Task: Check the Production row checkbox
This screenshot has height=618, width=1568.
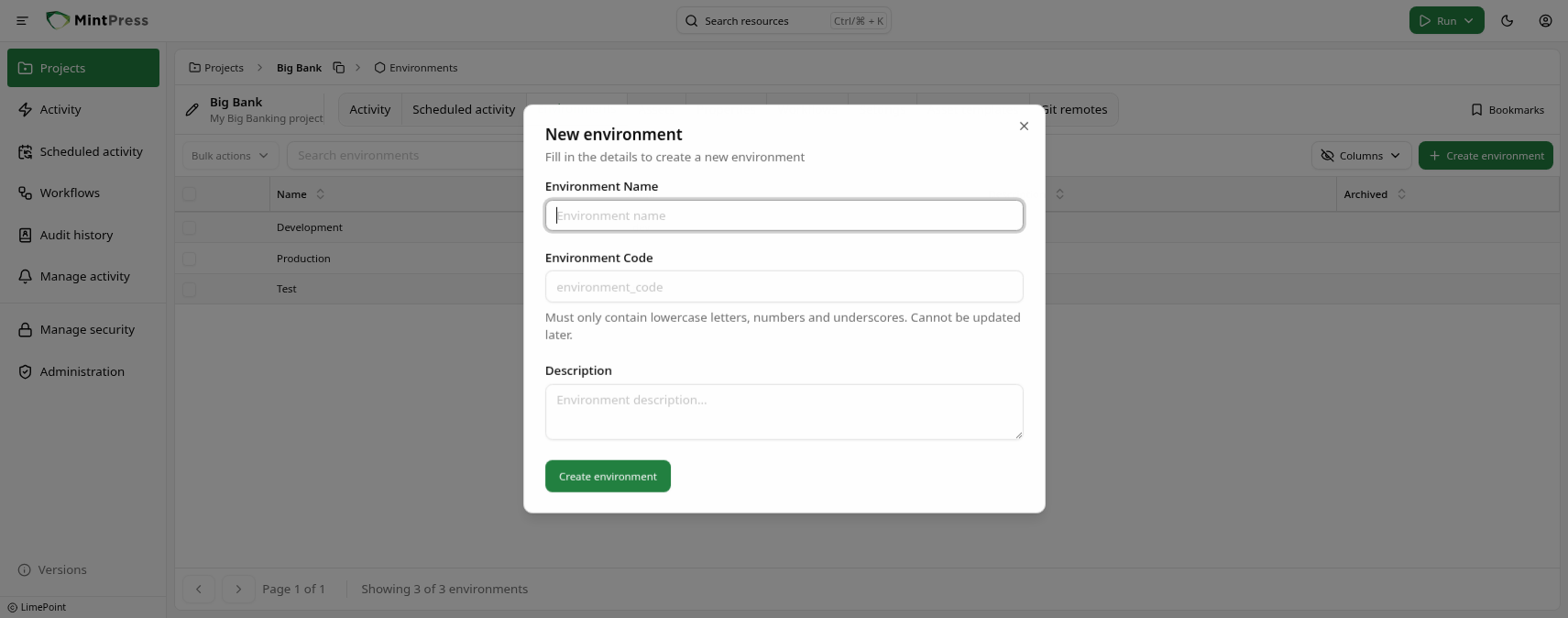Action: (x=189, y=259)
